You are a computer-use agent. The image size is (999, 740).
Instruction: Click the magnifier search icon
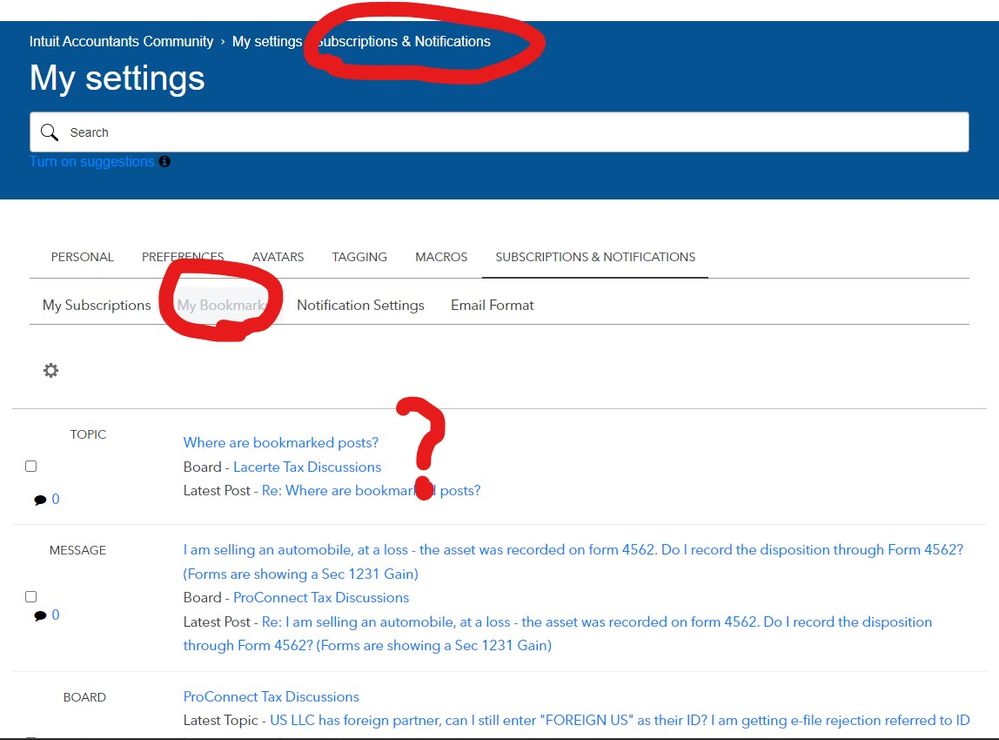click(x=49, y=132)
